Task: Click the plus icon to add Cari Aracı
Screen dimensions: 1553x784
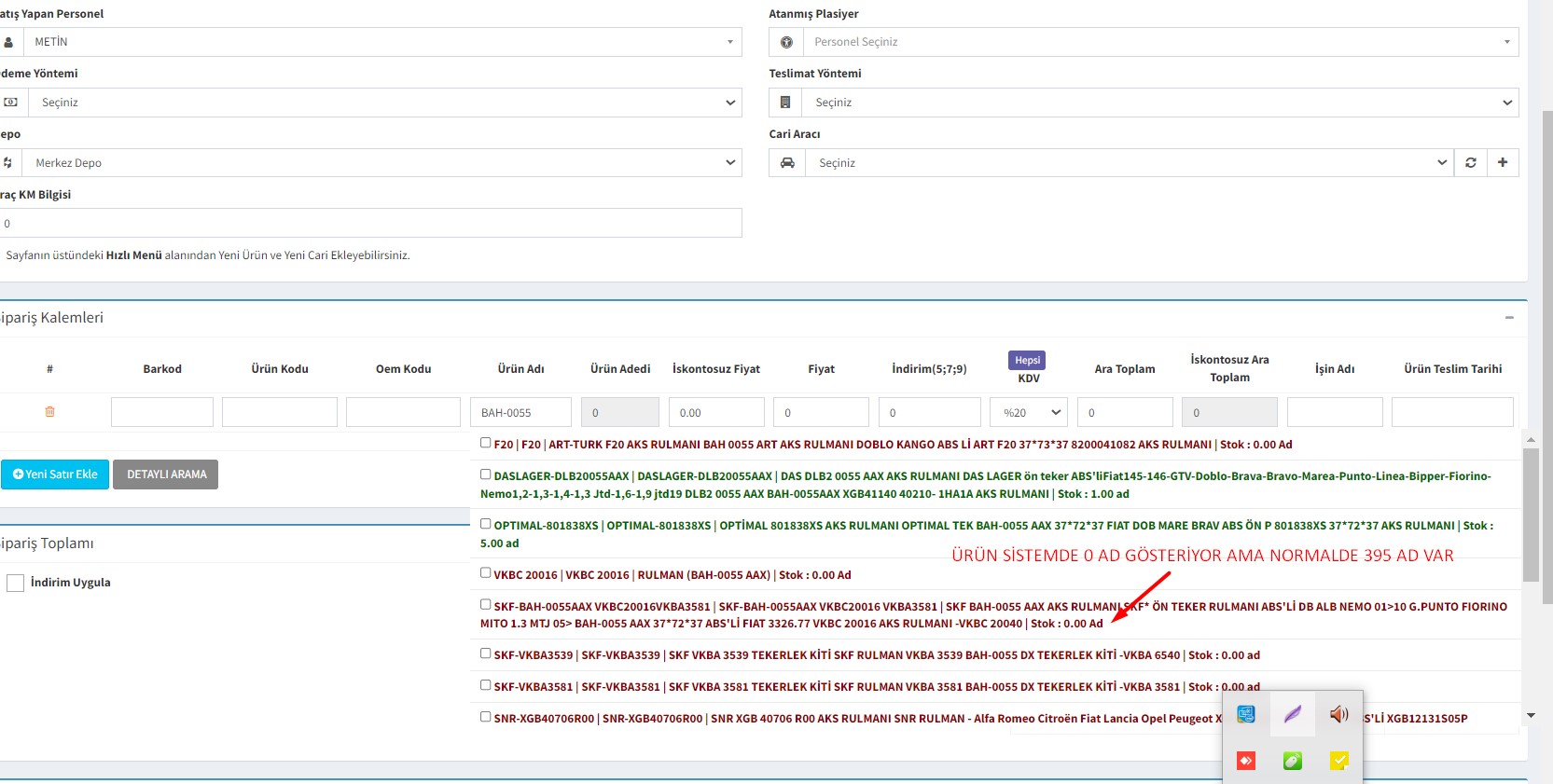Action: pyautogui.click(x=1503, y=163)
